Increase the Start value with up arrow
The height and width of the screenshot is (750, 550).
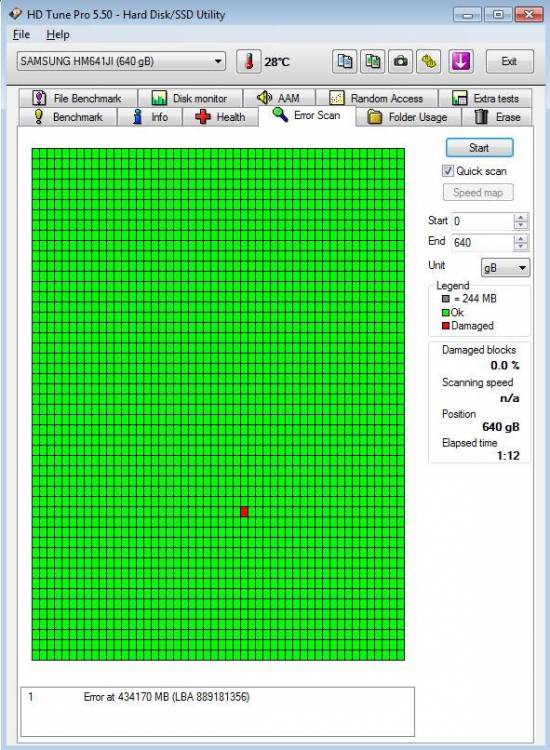(520, 217)
